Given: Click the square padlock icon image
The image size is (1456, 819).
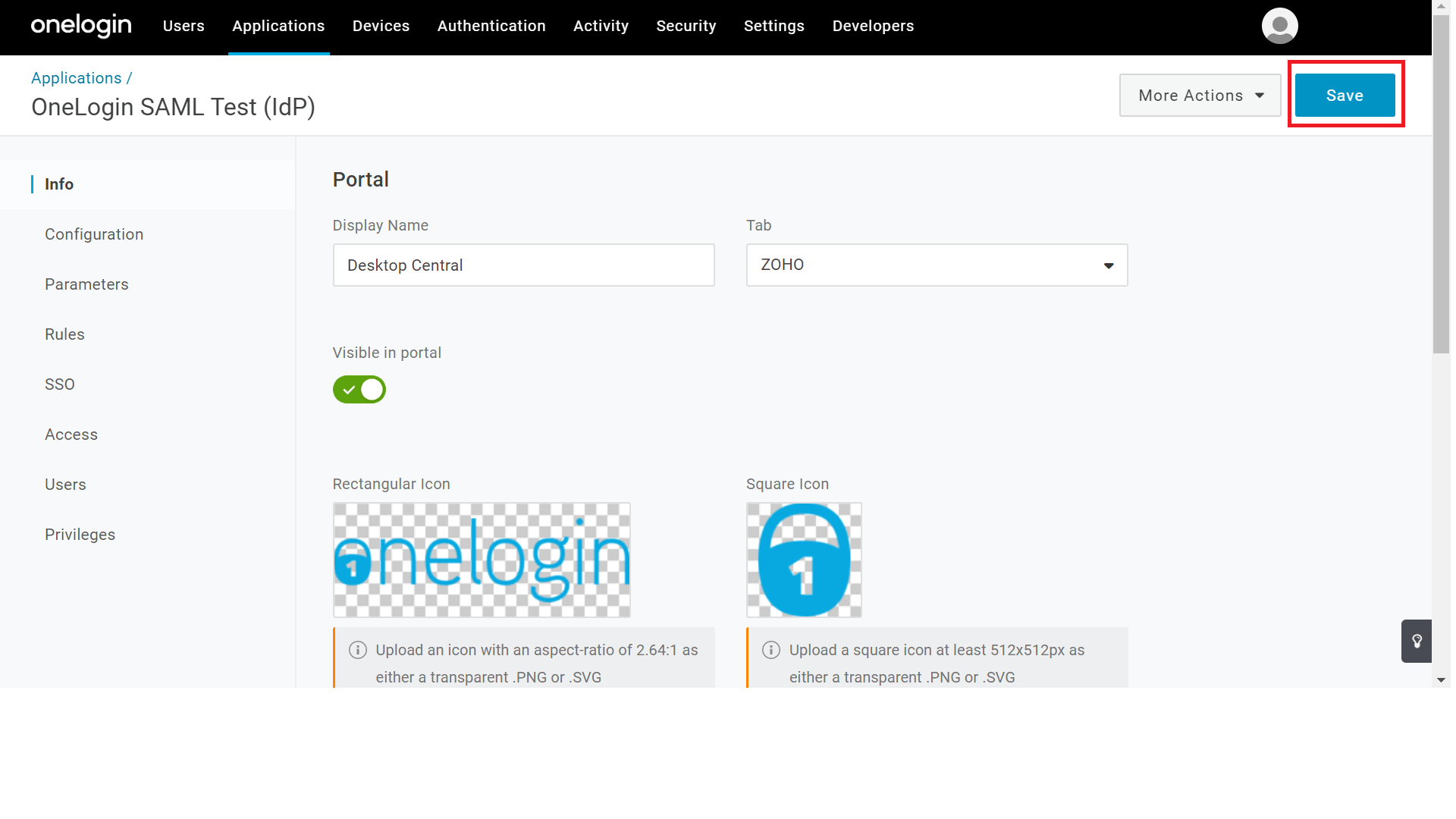Looking at the screenshot, I should point(804,560).
